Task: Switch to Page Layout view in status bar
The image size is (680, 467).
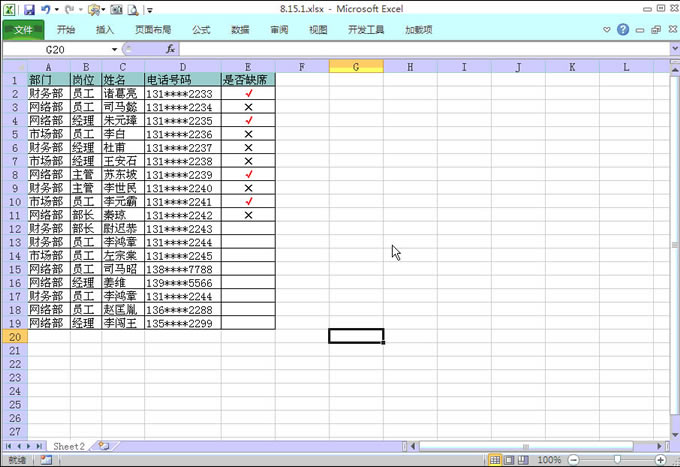Action: pyautogui.click(x=509, y=460)
